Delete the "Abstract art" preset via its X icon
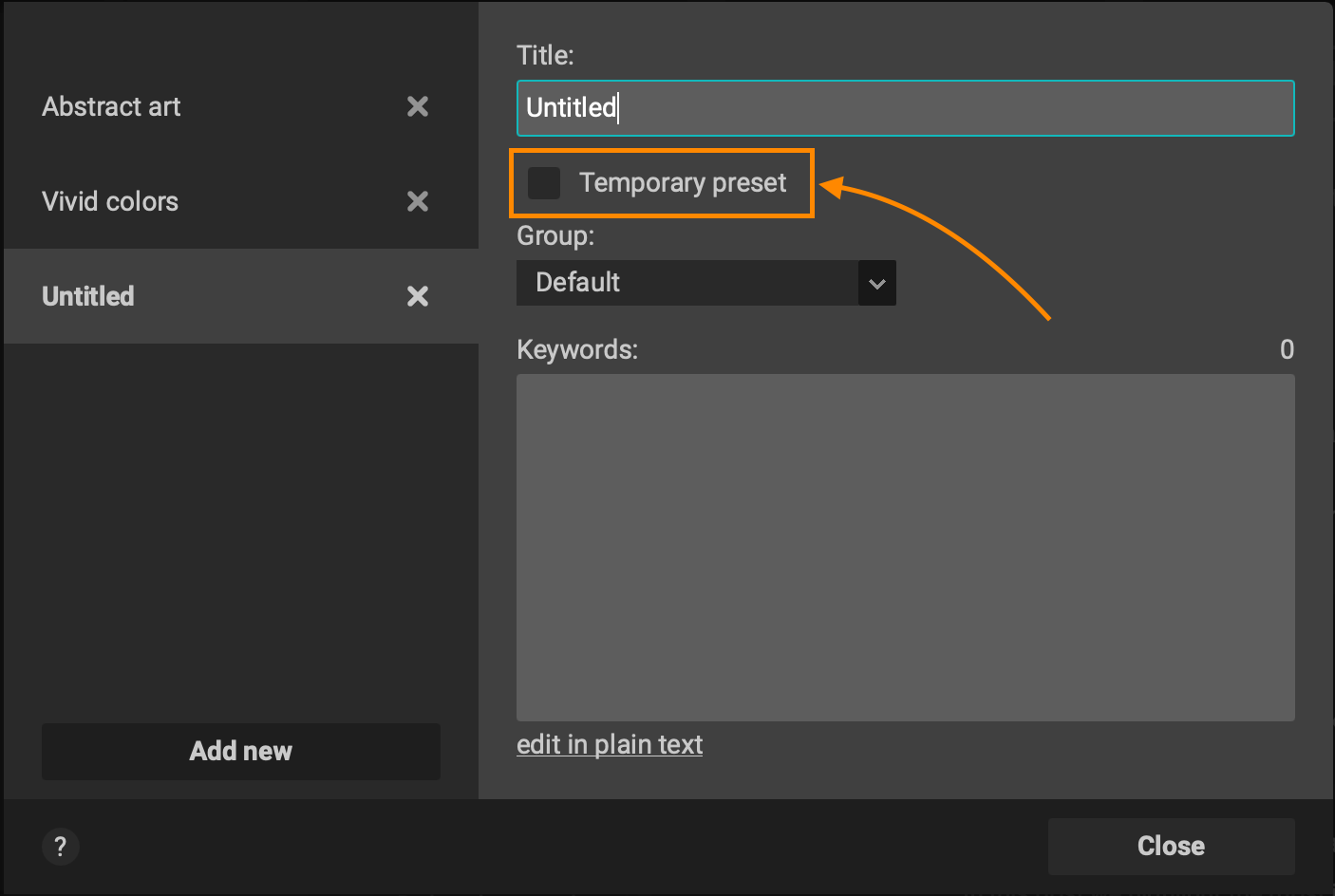1335x896 pixels. click(x=418, y=106)
